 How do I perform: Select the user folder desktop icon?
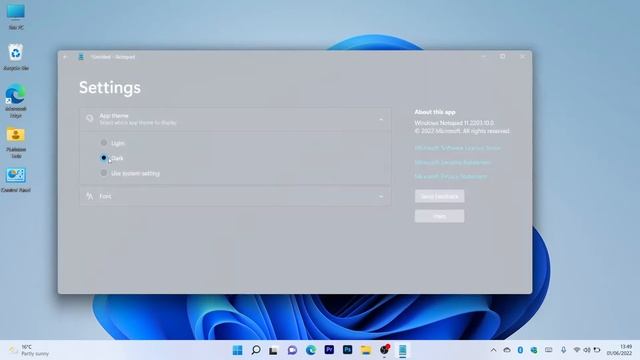[16, 142]
